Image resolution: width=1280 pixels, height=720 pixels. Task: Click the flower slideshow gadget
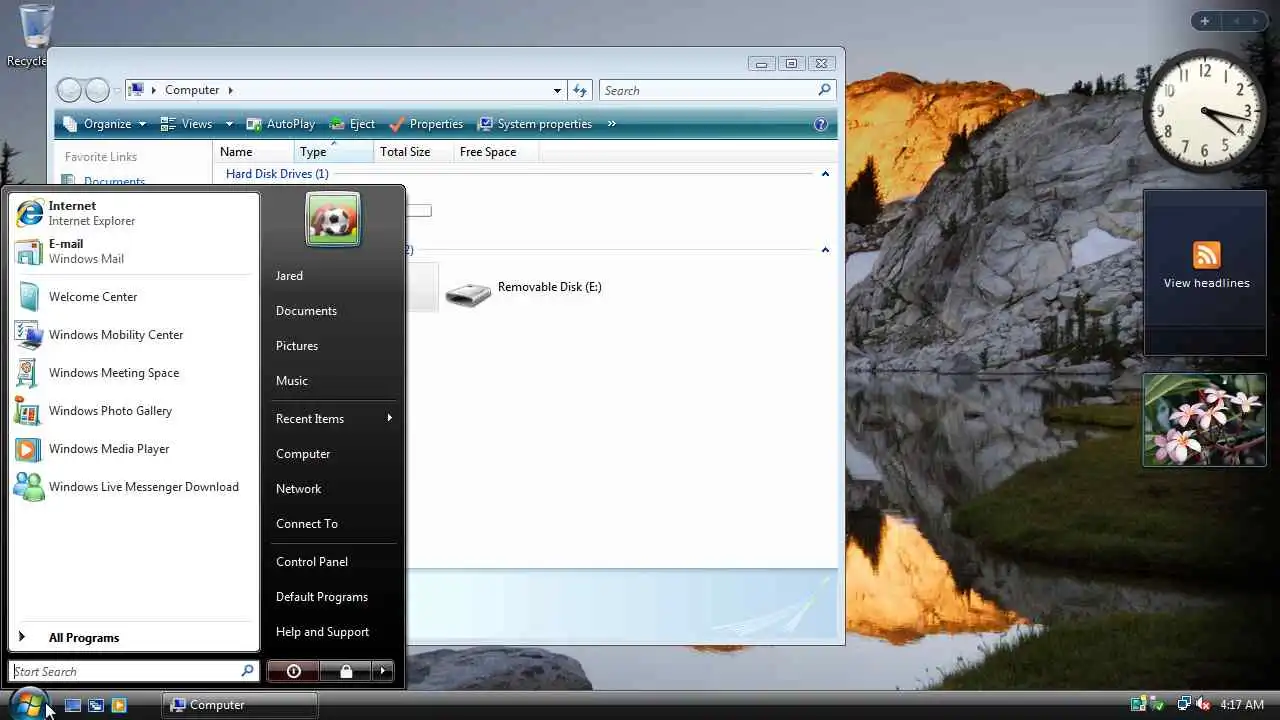[x=1205, y=420]
